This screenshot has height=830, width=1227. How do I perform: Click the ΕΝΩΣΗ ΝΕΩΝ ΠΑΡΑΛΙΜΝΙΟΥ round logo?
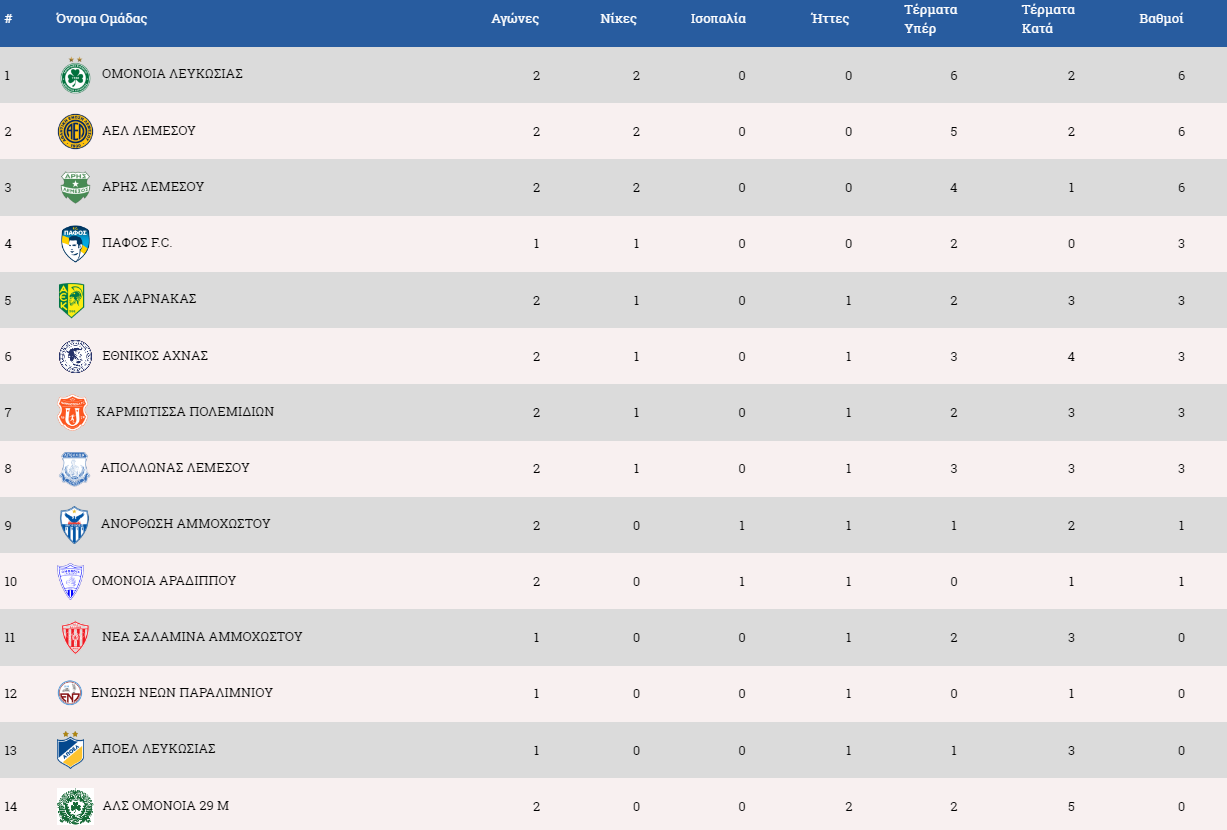(70, 693)
